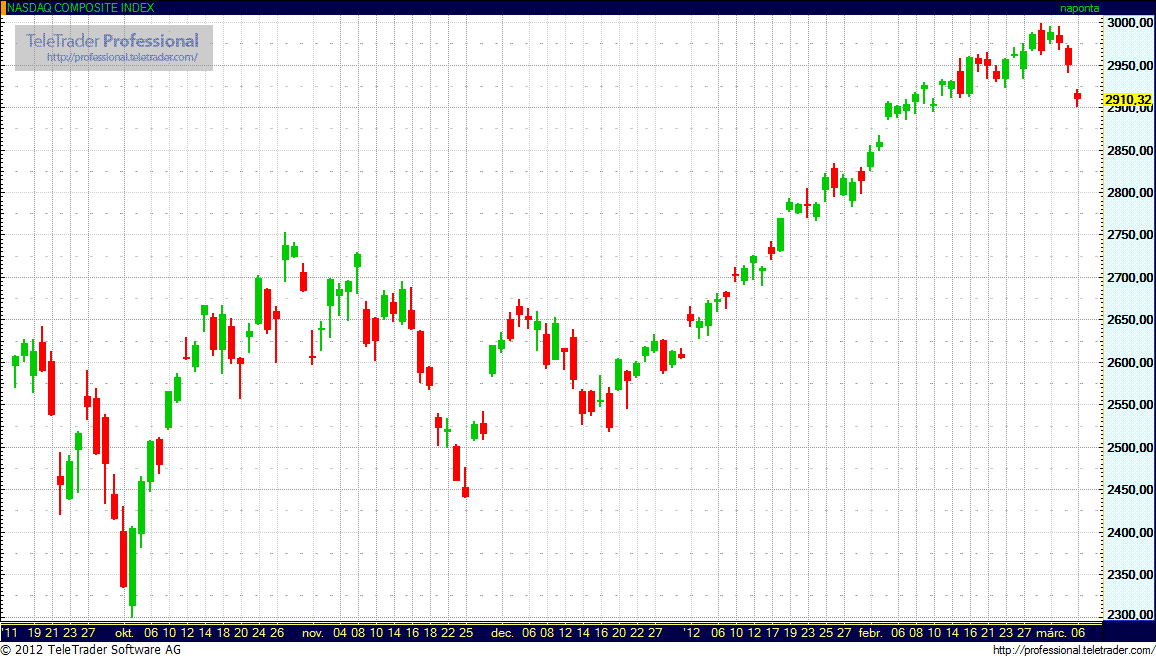This screenshot has width=1156, height=659.
Task: Jump to the '12 year marker
Action: (x=692, y=633)
